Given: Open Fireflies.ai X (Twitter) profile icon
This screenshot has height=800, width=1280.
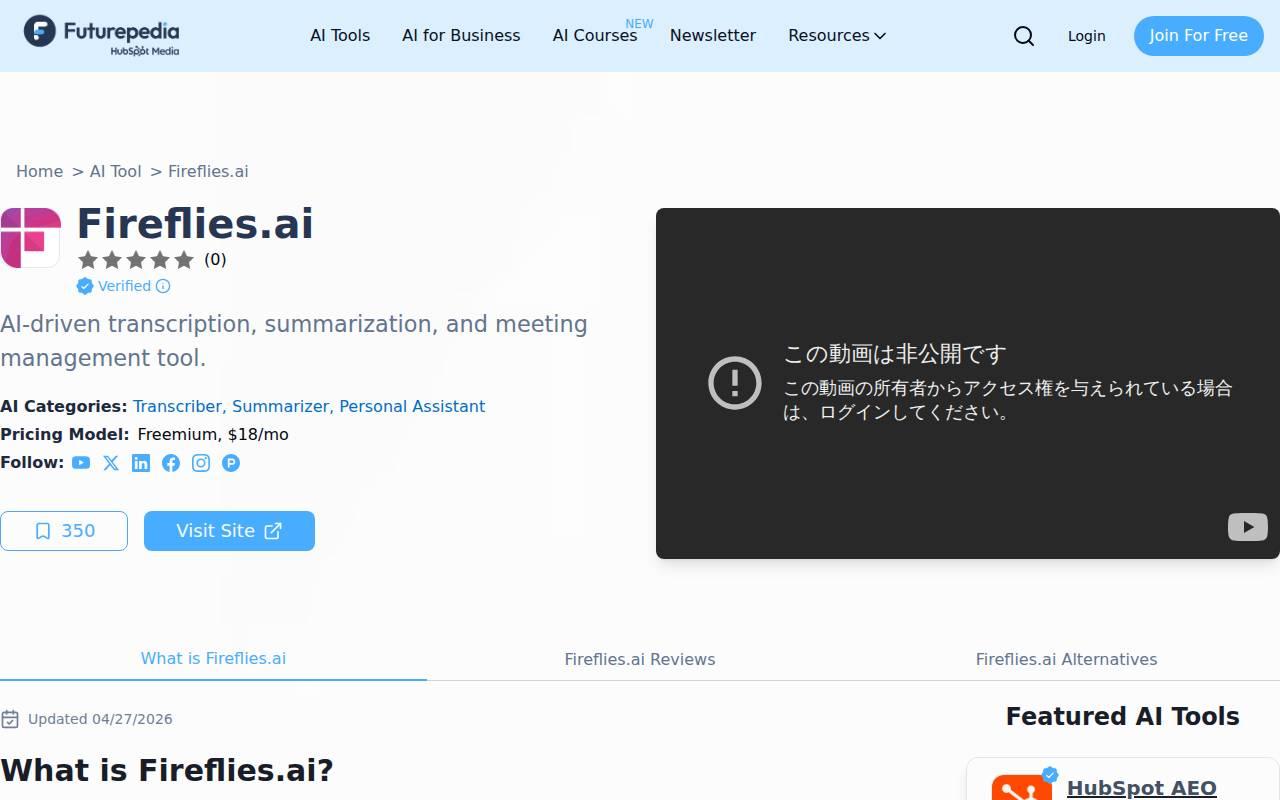Looking at the screenshot, I should 111,463.
